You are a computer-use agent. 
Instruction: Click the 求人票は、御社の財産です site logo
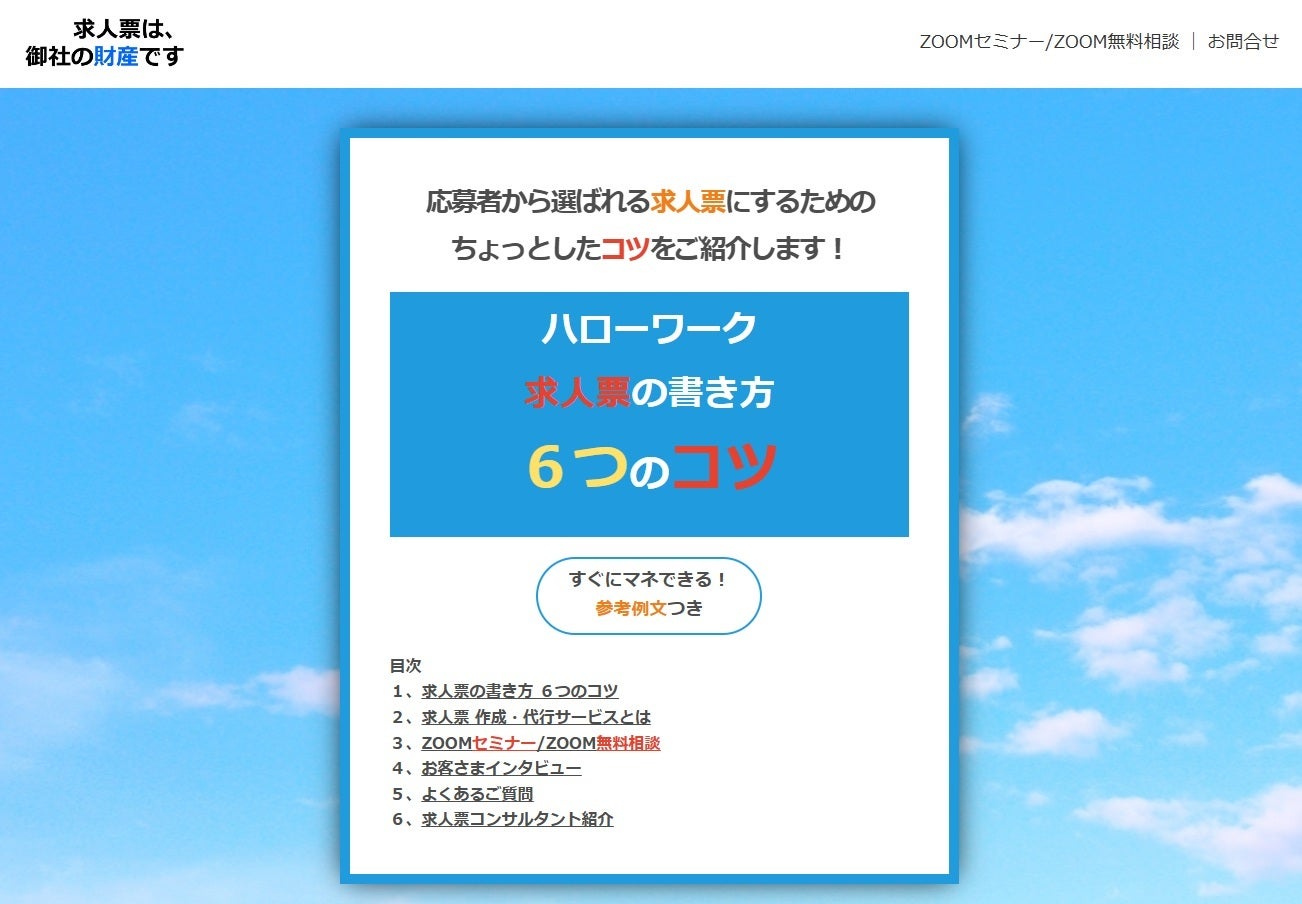tap(105, 43)
